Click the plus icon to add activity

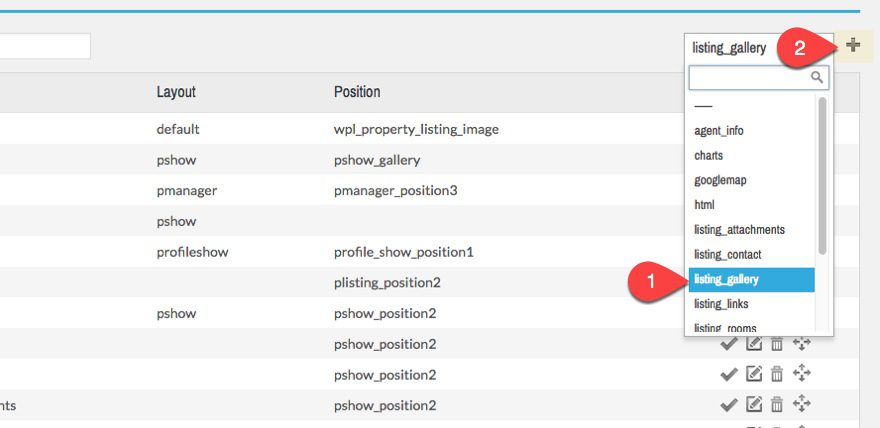point(853,45)
